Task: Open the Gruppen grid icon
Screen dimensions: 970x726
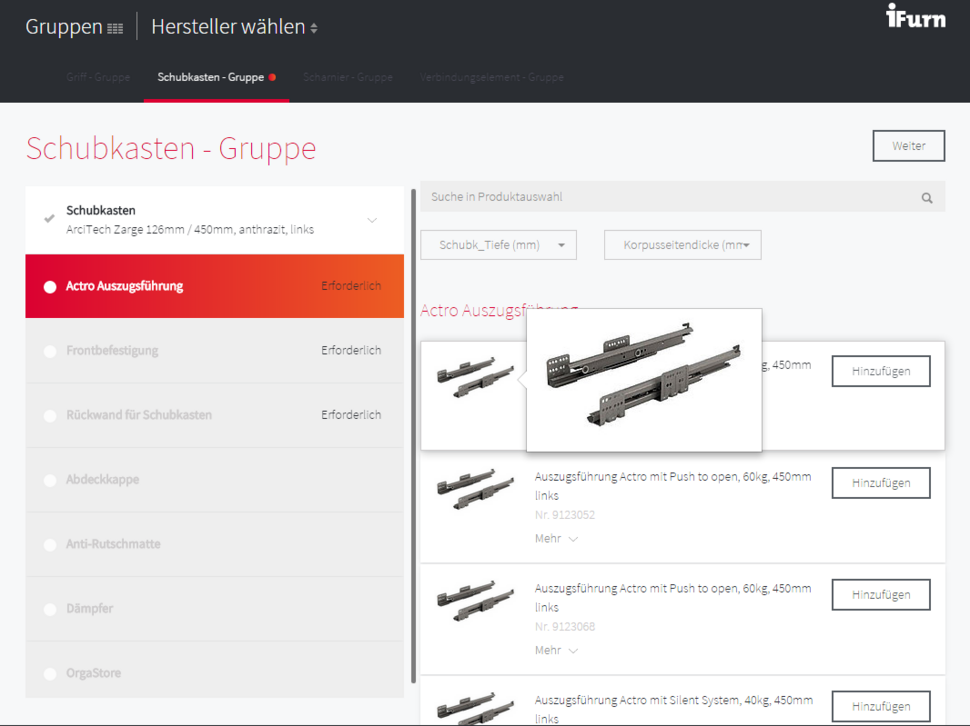Action: tap(115, 28)
